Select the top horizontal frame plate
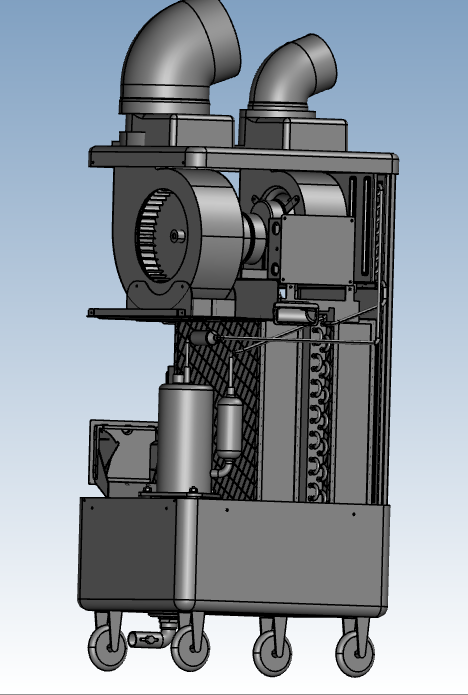 point(244,160)
